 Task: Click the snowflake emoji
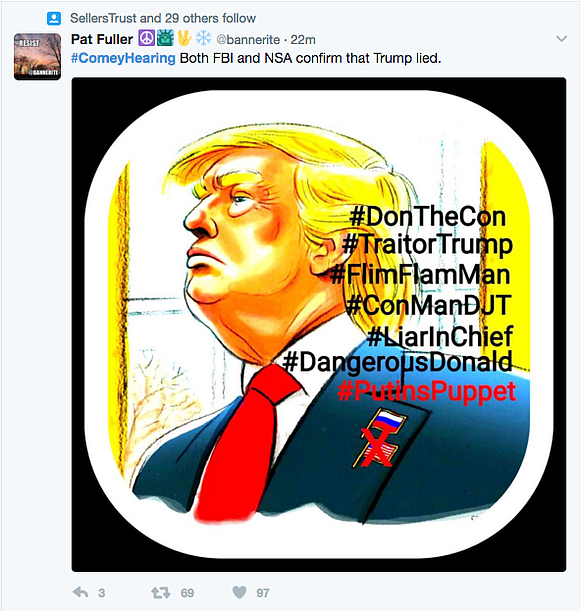(x=203, y=38)
